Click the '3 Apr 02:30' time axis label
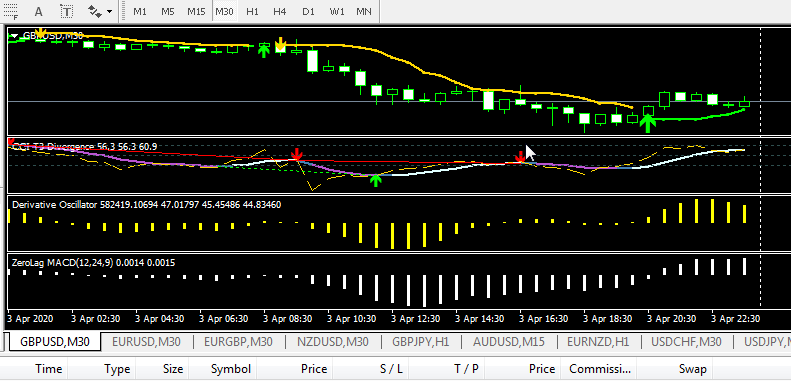Image resolution: width=791 pixels, height=381 pixels. pyautogui.click(x=96, y=319)
